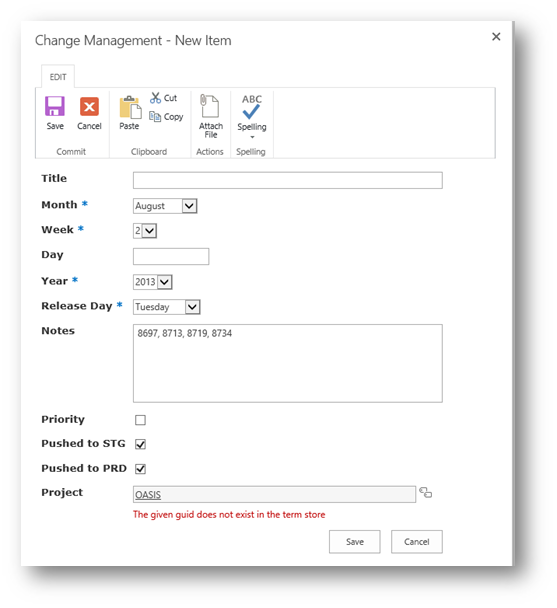Select the Copy icon in Clipboard group
Screen dimensions: 557x608
point(155,116)
